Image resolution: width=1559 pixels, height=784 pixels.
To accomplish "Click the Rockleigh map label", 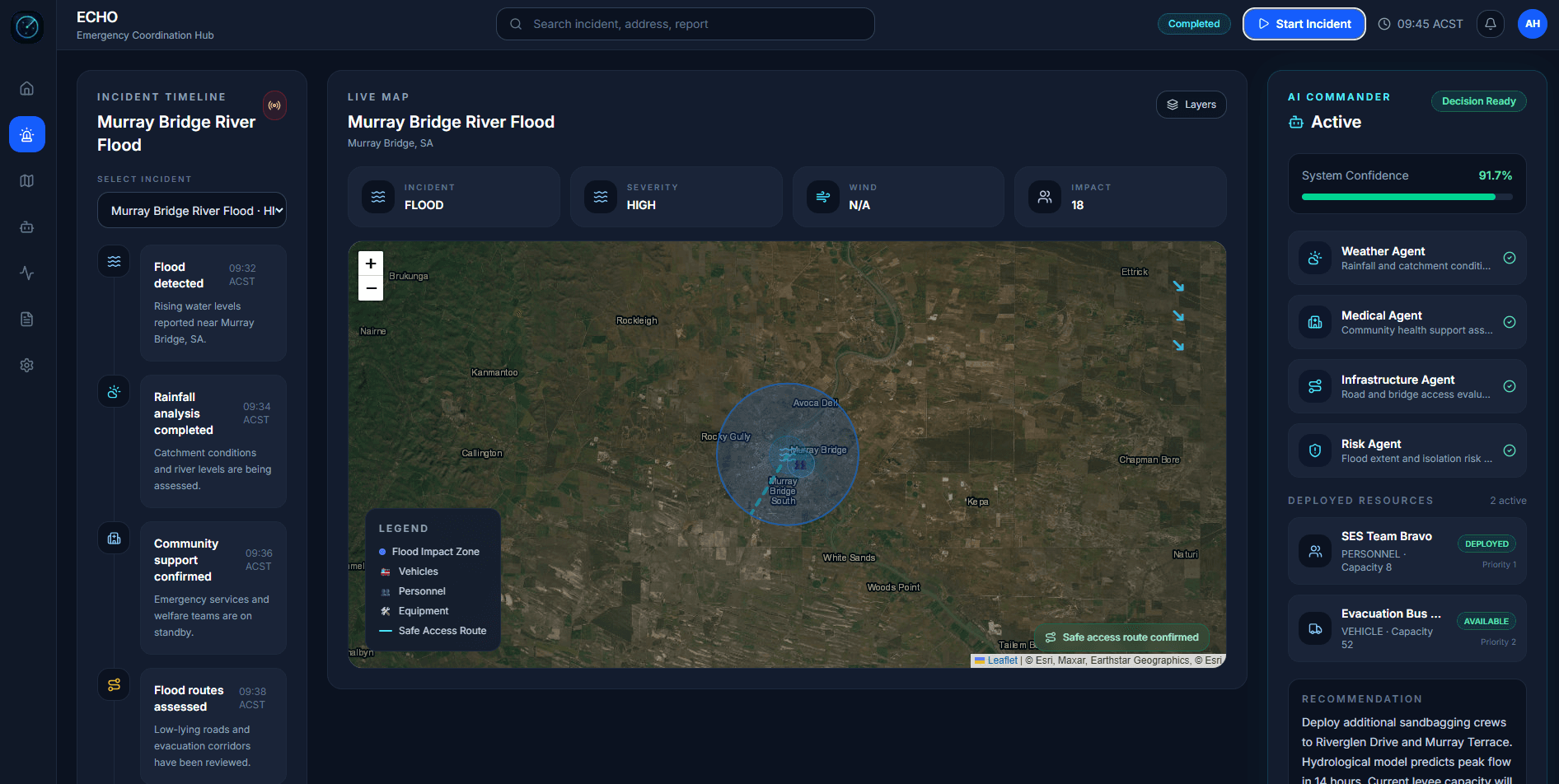I will 637,320.
